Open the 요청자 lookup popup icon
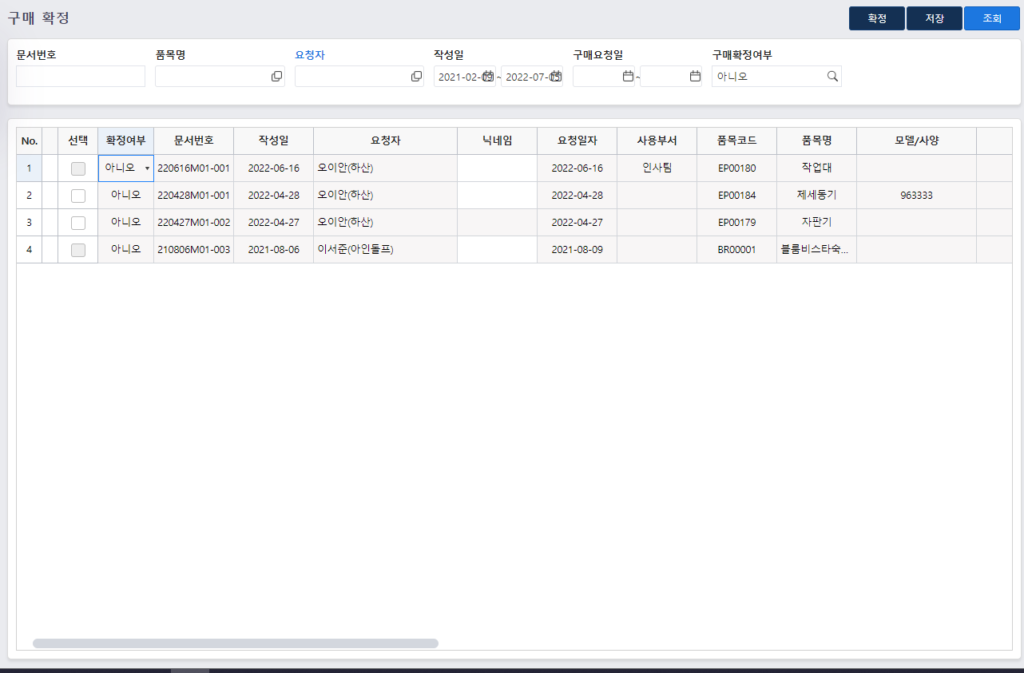The width and height of the screenshot is (1024, 673). click(416, 77)
